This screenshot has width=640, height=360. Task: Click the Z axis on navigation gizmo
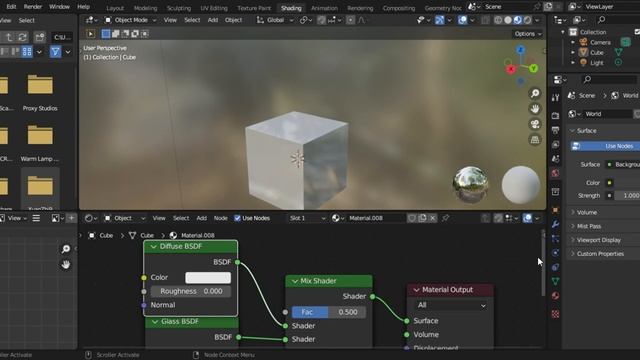520,50
